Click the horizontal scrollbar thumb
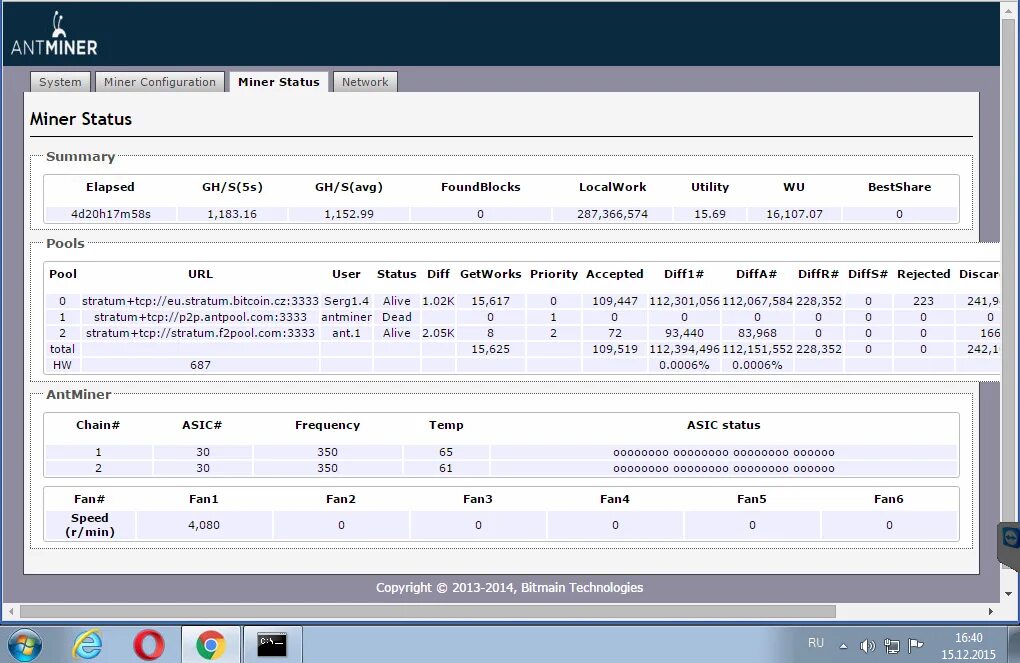The height and width of the screenshot is (663, 1020). (427, 612)
